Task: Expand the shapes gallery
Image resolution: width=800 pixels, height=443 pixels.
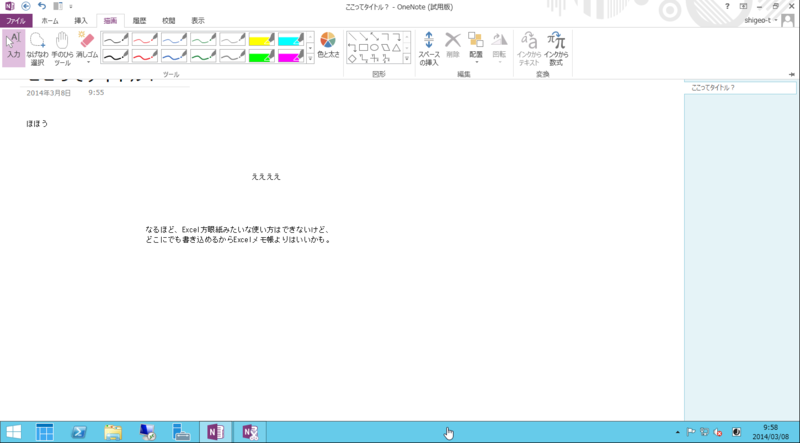Action: (x=407, y=59)
